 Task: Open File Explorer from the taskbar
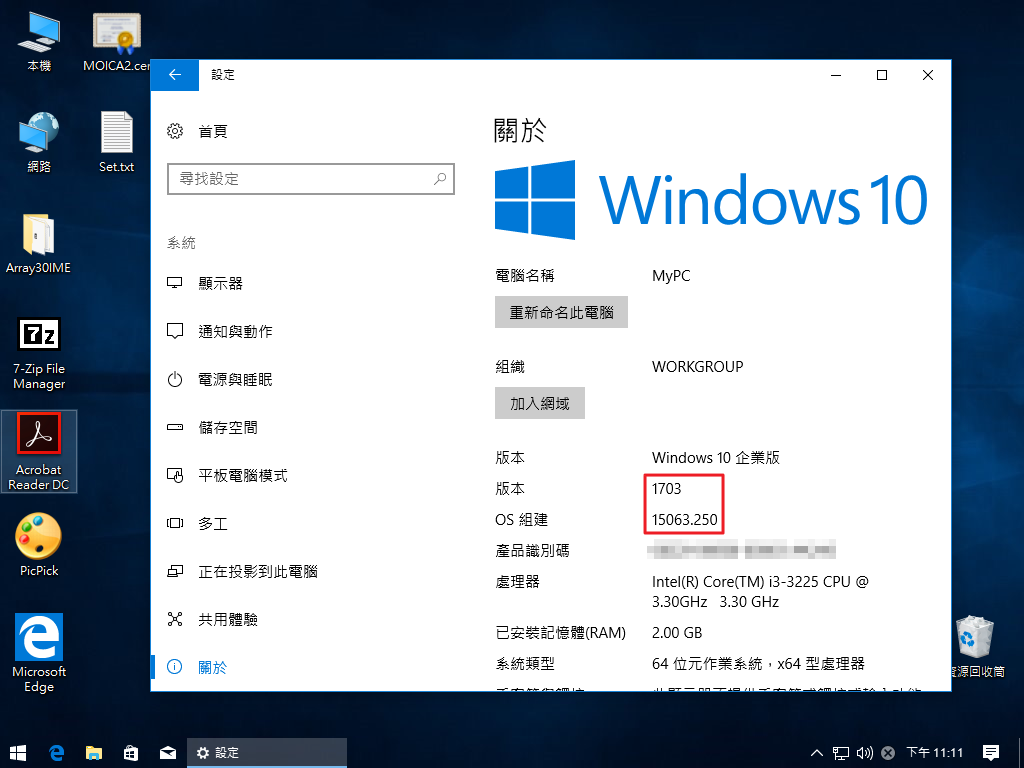click(x=94, y=752)
